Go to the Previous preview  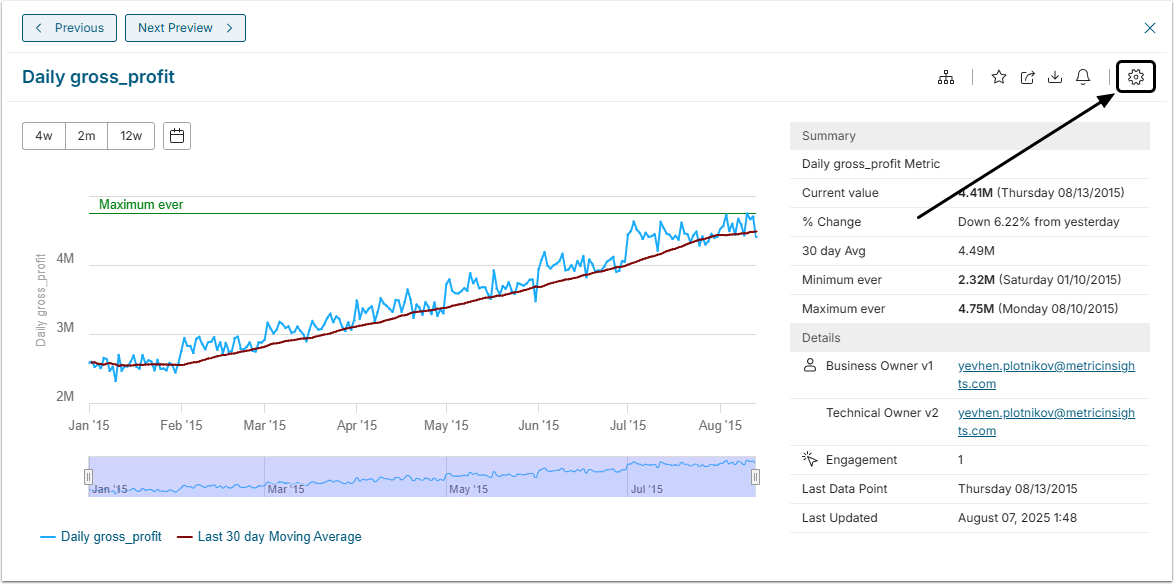click(x=70, y=28)
